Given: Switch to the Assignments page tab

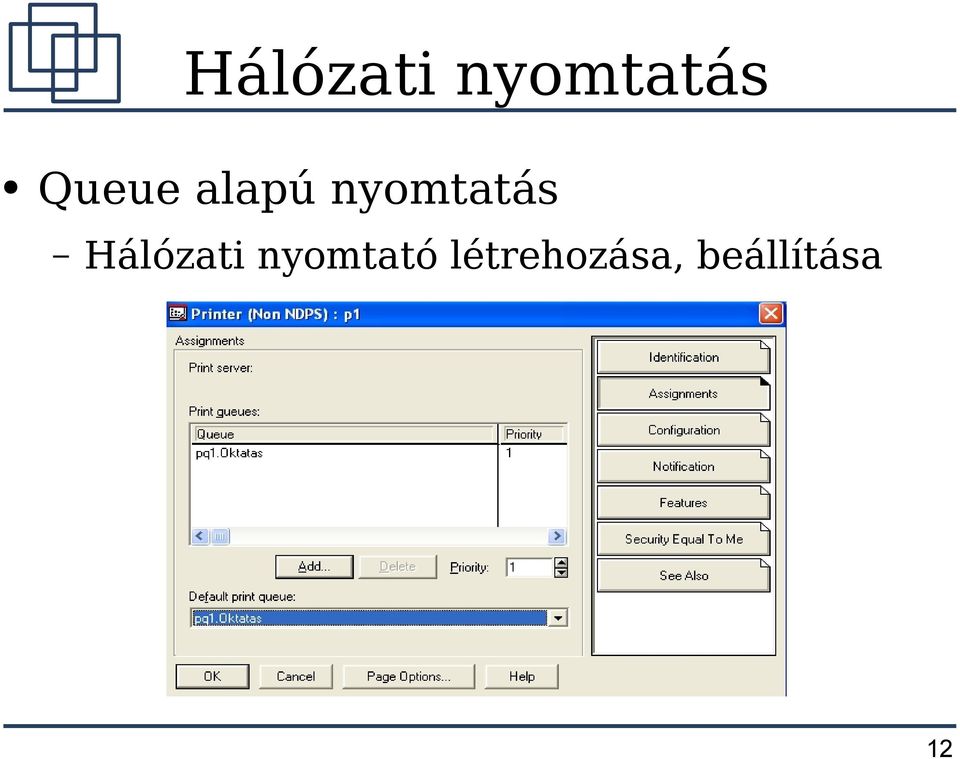Looking at the screenshot, I should click(683, 394).
